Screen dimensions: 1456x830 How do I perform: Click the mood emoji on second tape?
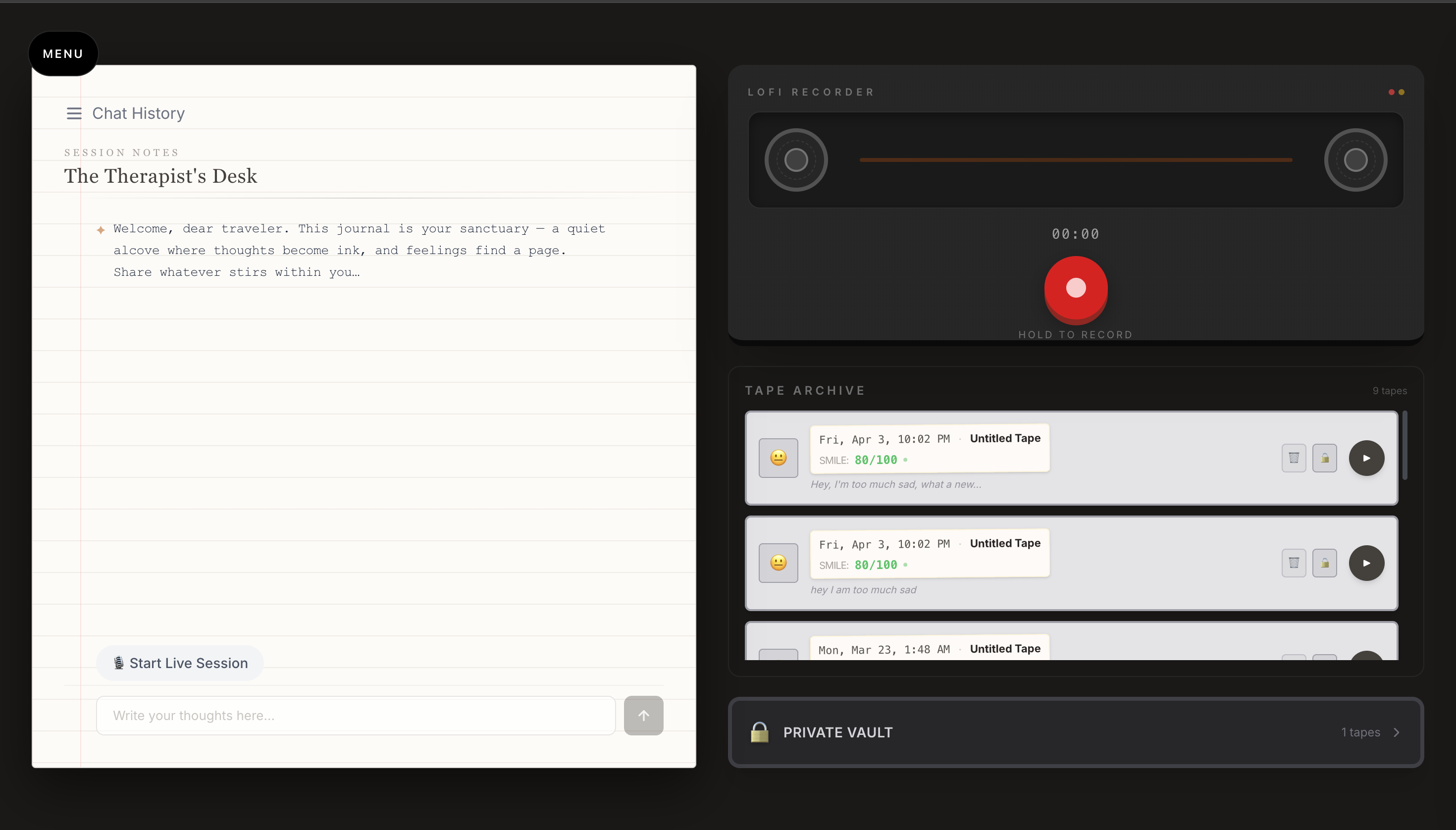778,563
